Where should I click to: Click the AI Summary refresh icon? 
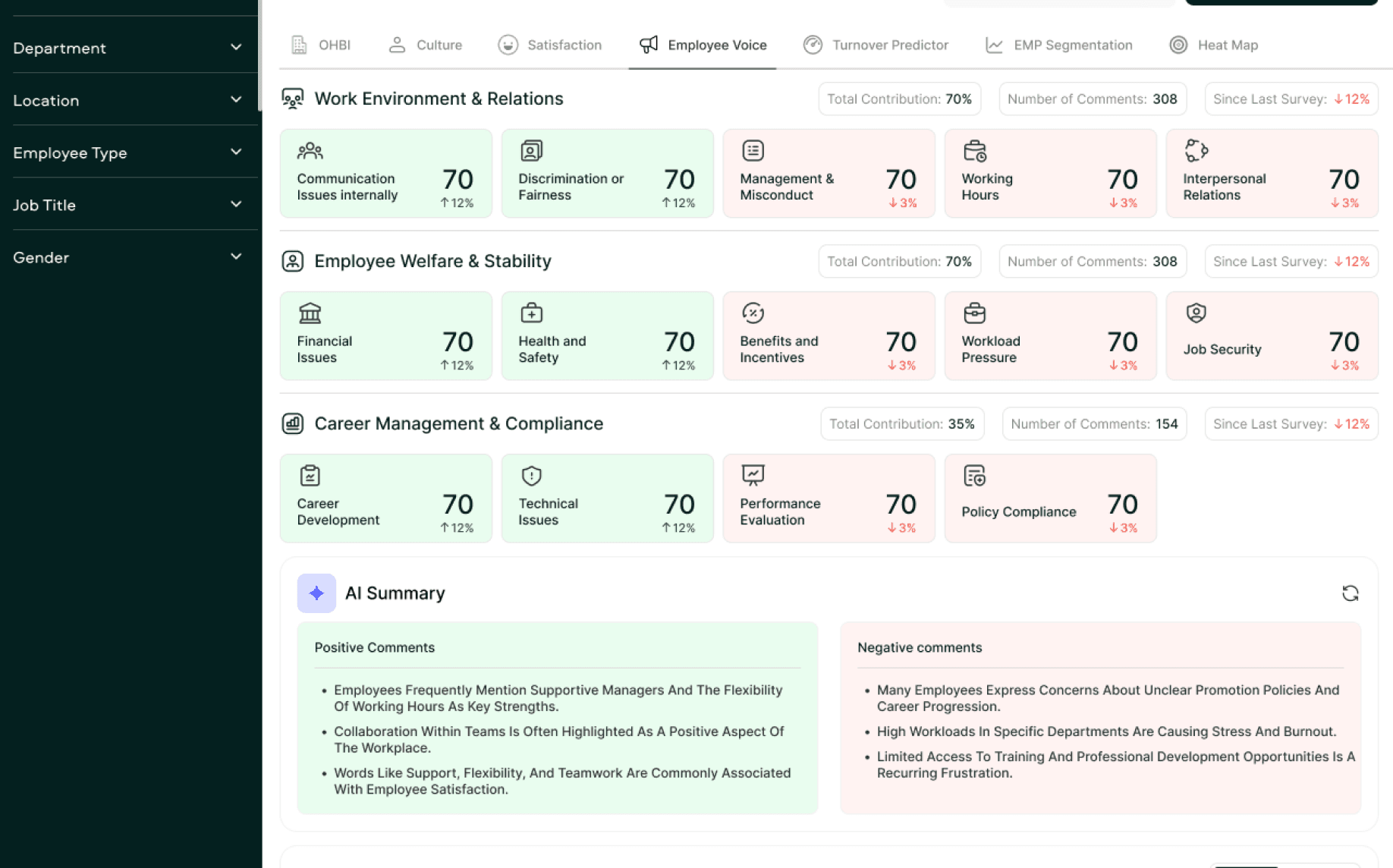tap(1350, 593)
